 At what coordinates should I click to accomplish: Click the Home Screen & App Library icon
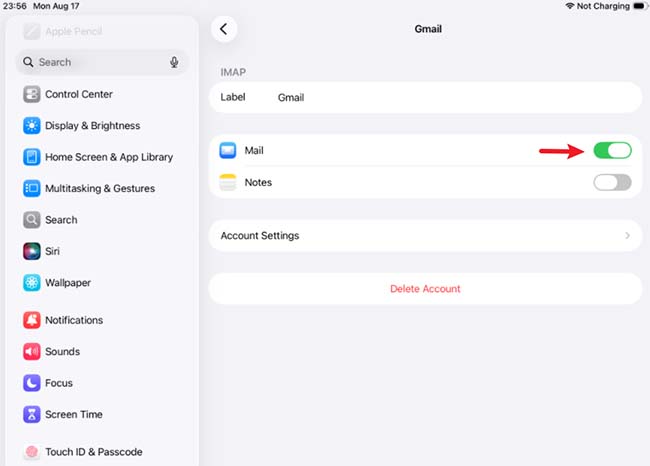32,157
